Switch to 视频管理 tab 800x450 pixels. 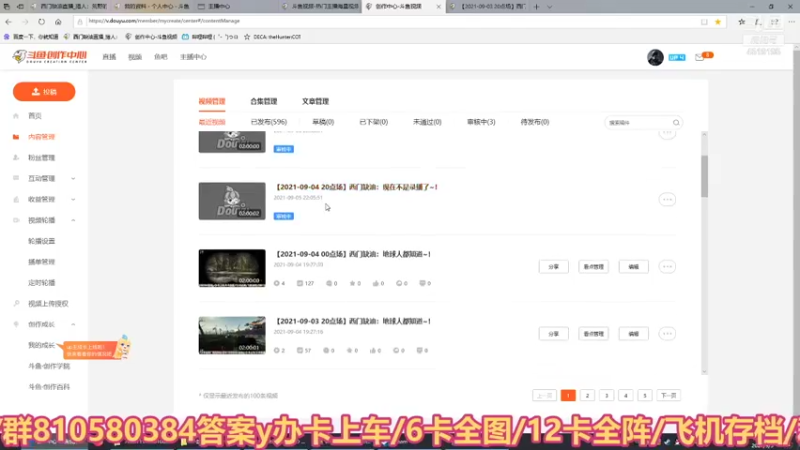point(212,102)
